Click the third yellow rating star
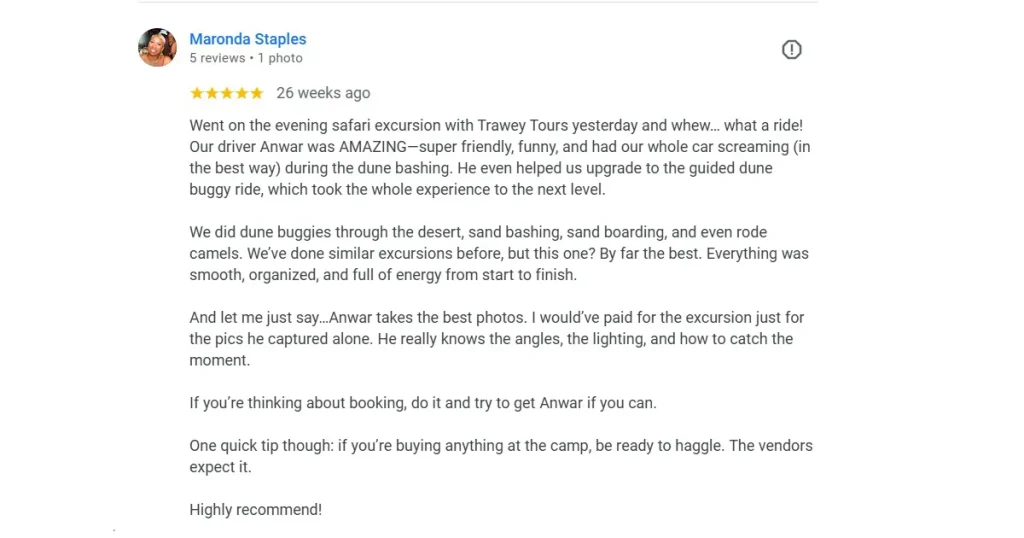Screen dimensions: 1024x538 pyautogui.click(x=227, y=93)
